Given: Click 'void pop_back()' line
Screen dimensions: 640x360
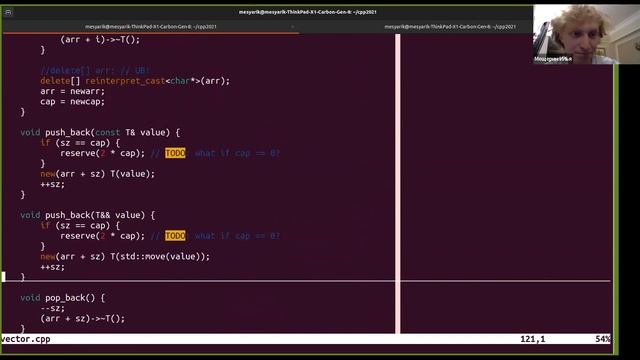Looking at the screenshot, I should 62,298.
